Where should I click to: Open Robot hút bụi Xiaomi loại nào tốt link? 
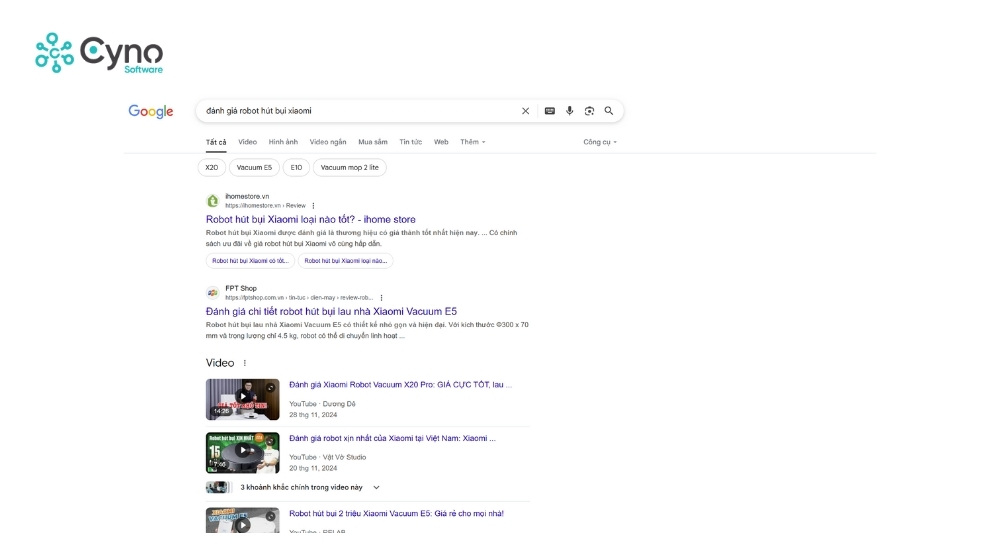[311, 219]
